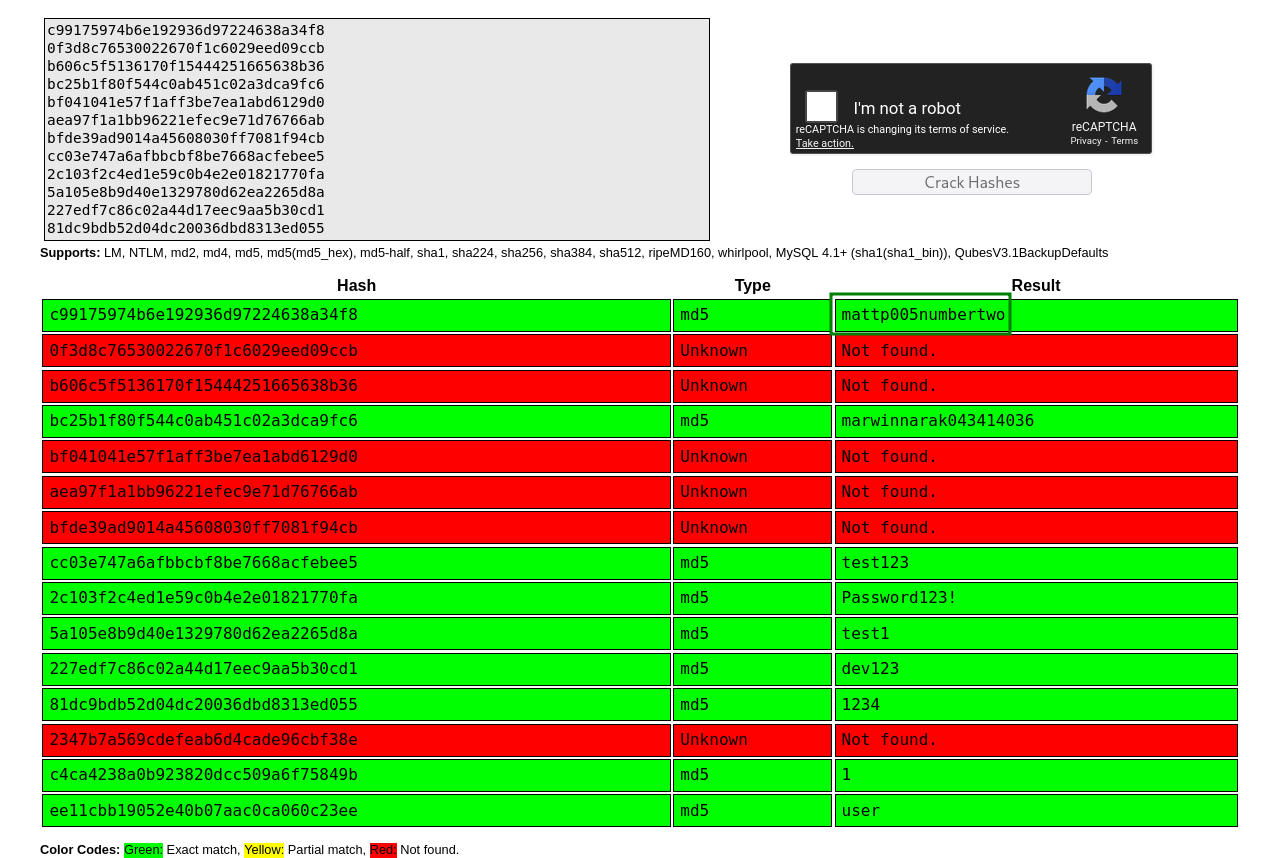Open the reCAPTCHA Privacy link
Image resolution: width=1265 pixels, height=858 pixels.
[1085, 141]
